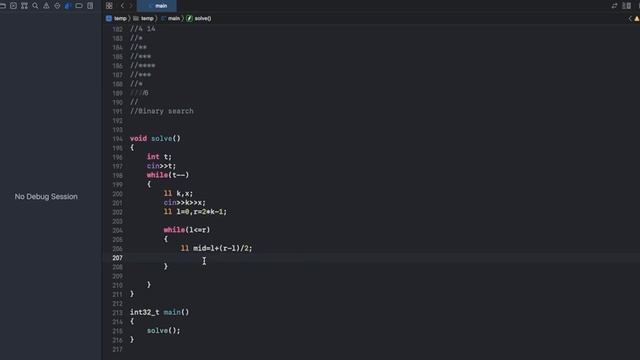Open the temp project breadcrumb
Screen dimensions: 640x360
pos(116,18)
